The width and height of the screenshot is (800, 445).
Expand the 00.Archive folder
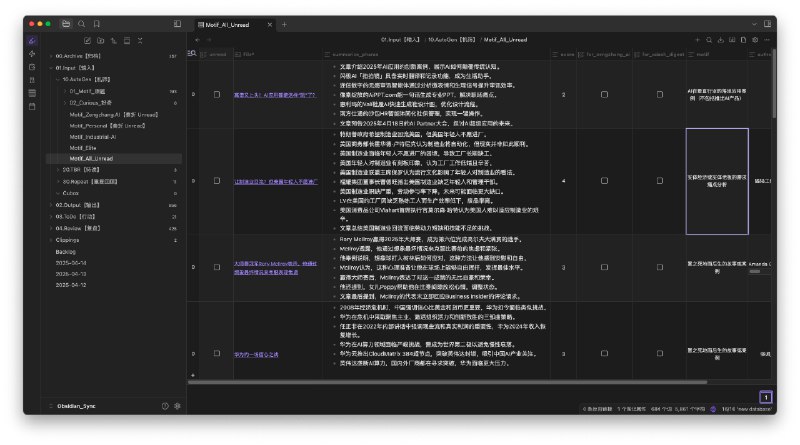click(x=51, y=56)
